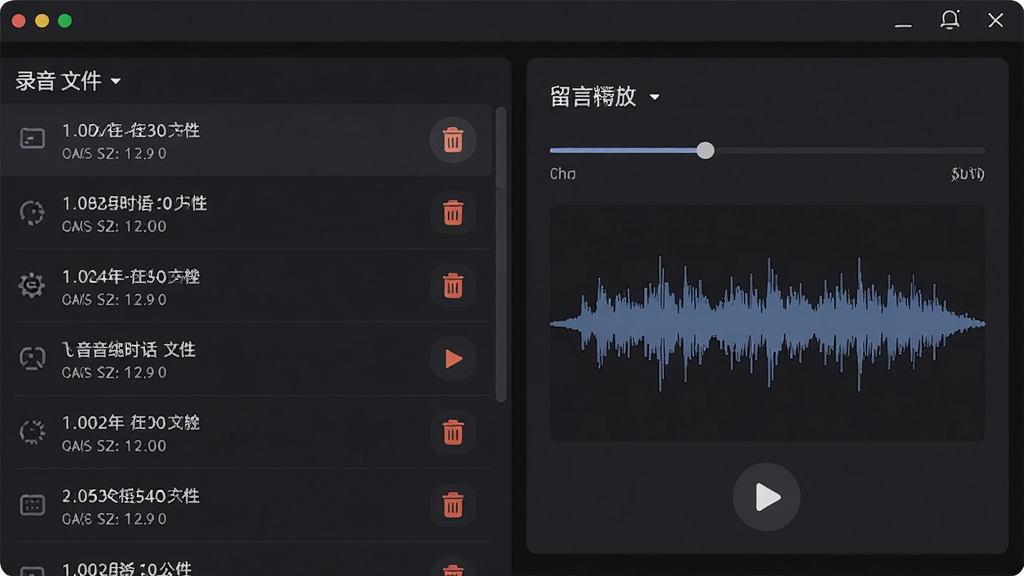Click the slider end time label
1024x576 pixels.
tap(968, 174)
